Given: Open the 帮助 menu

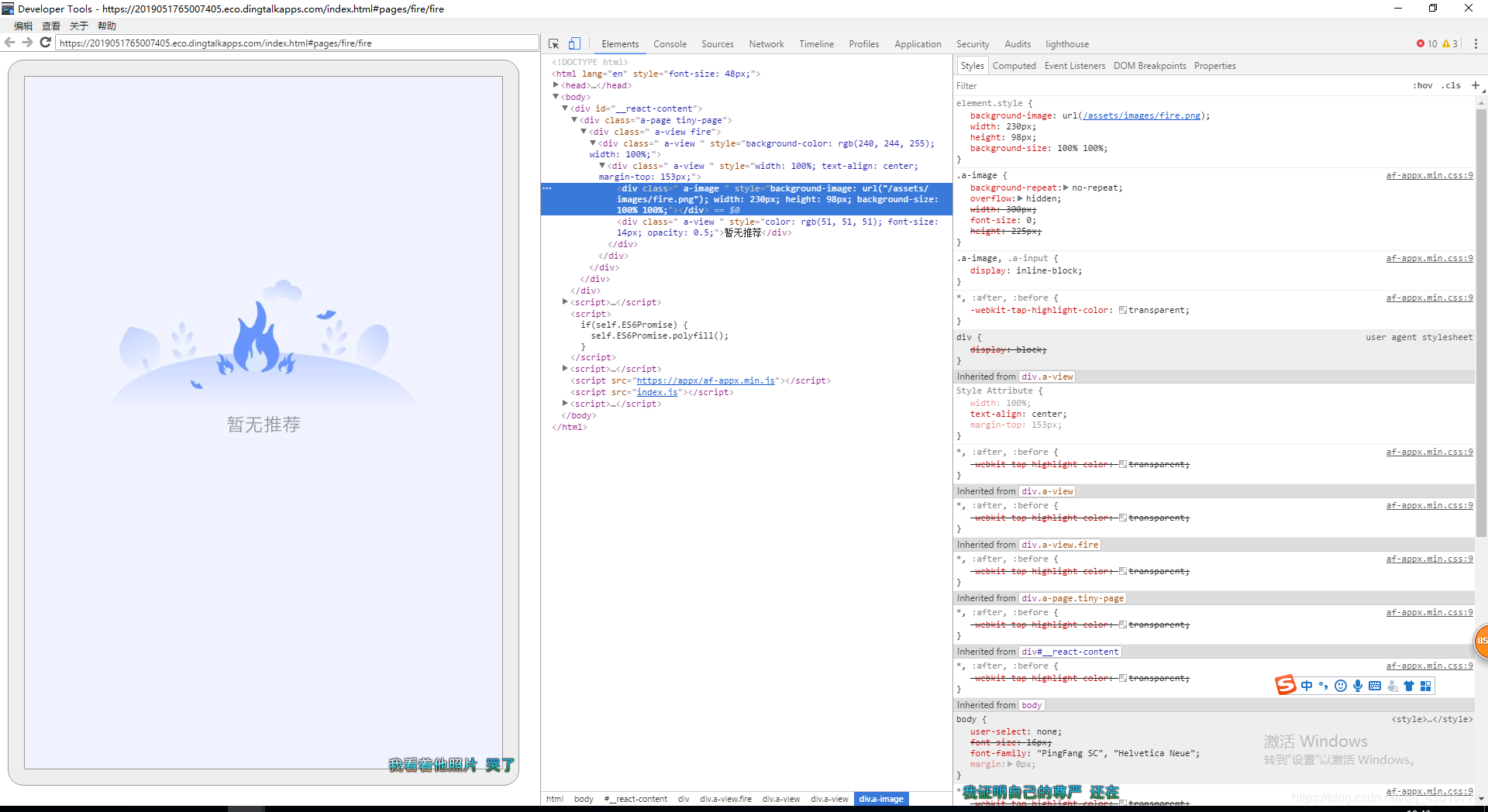Looking at the screenshot, I should 107,26.
